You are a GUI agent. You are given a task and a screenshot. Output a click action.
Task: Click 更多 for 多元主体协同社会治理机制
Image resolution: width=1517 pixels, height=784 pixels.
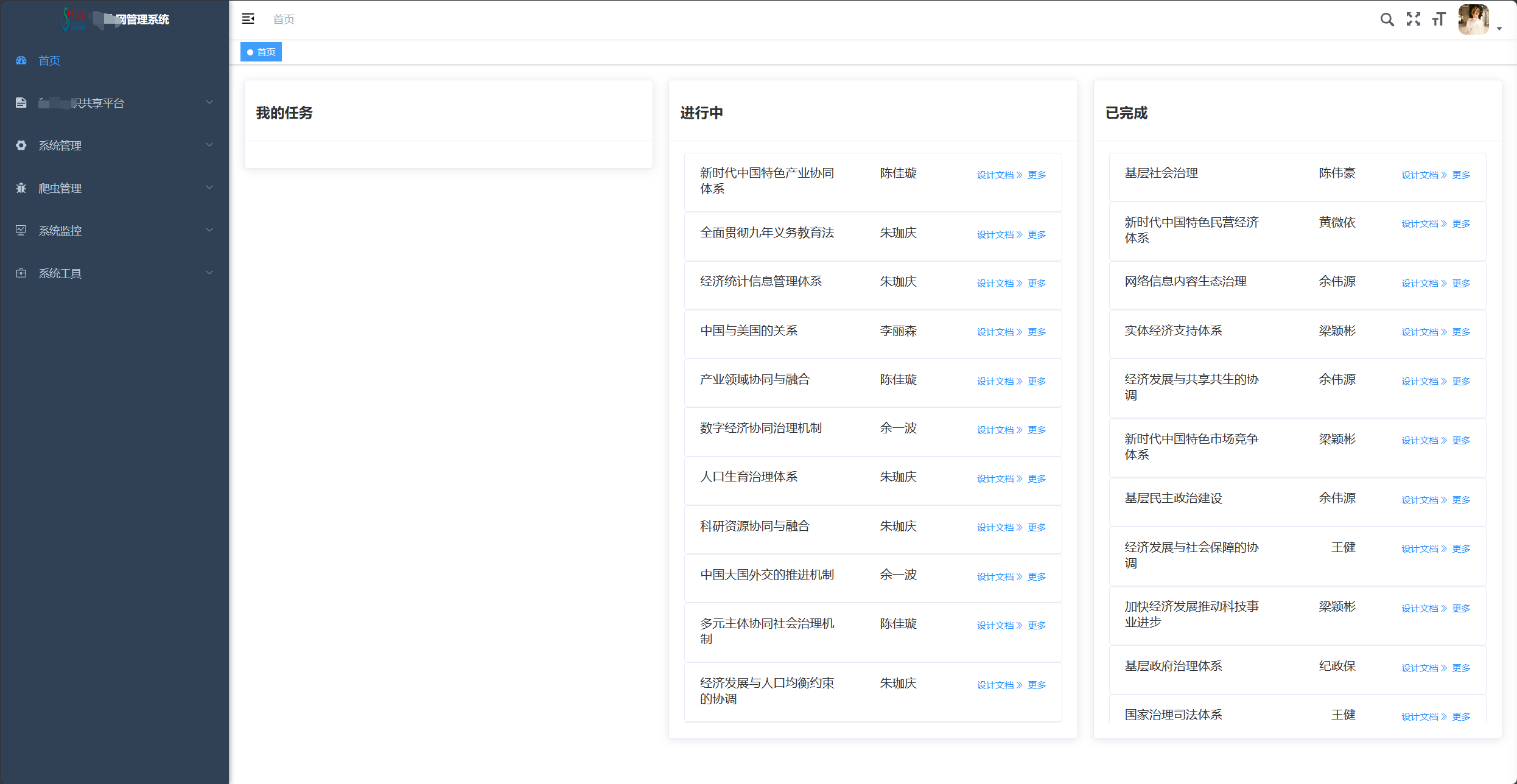pos(1037,625)
